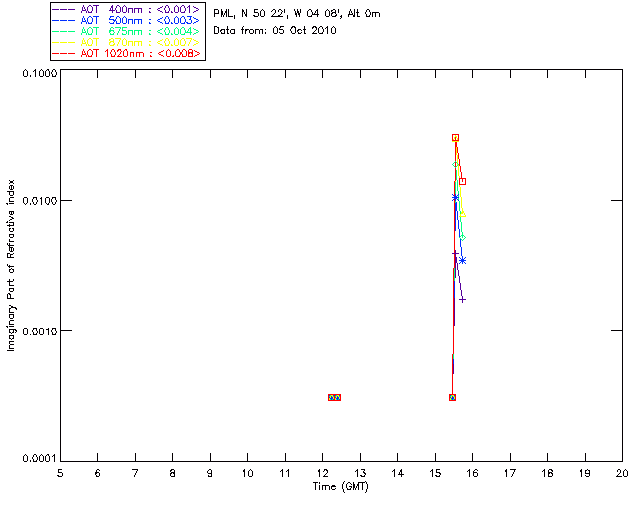This screenshot has width=640, height=512.
Task: Click the 0.0100 y-axis label
Action: point(39,201)
